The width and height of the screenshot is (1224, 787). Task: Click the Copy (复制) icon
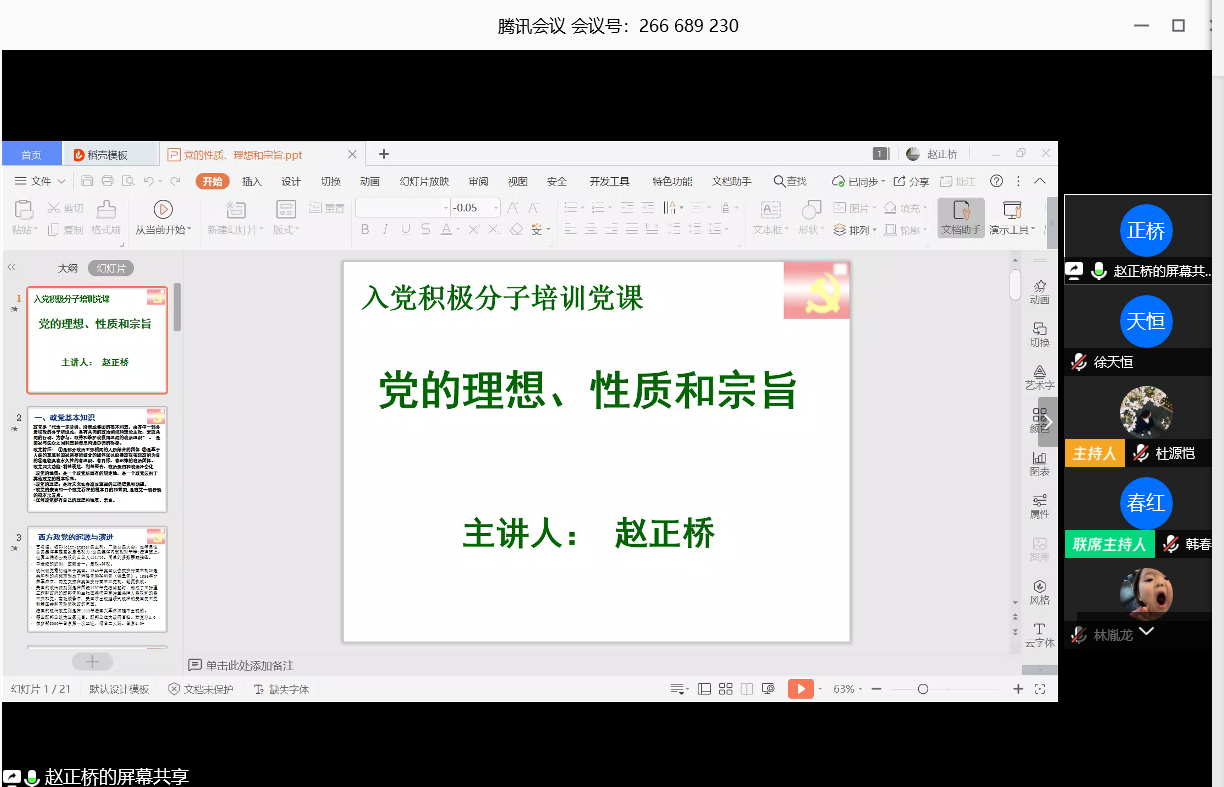pos(54,229)
